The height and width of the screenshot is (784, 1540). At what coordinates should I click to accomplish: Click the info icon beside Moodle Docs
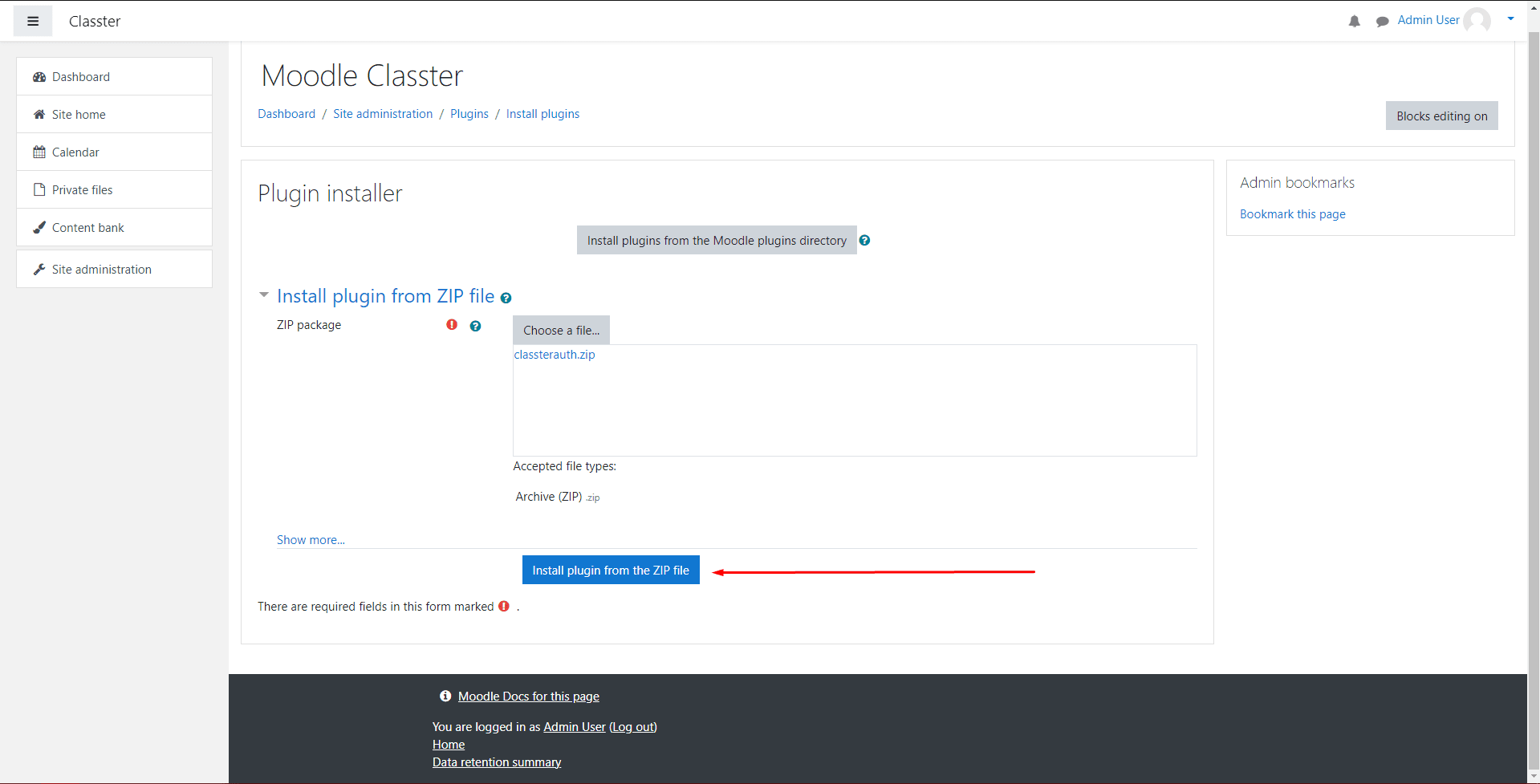(445, 697)
